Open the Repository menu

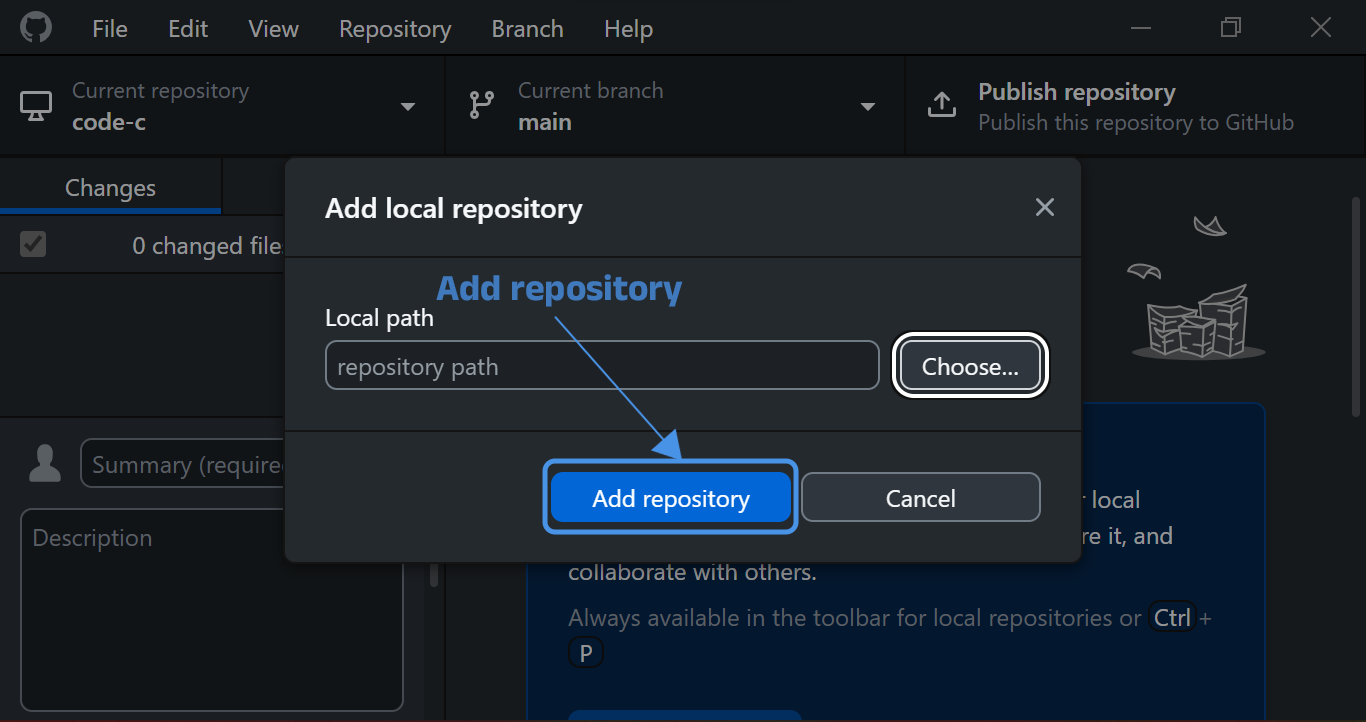click(394, 29)
